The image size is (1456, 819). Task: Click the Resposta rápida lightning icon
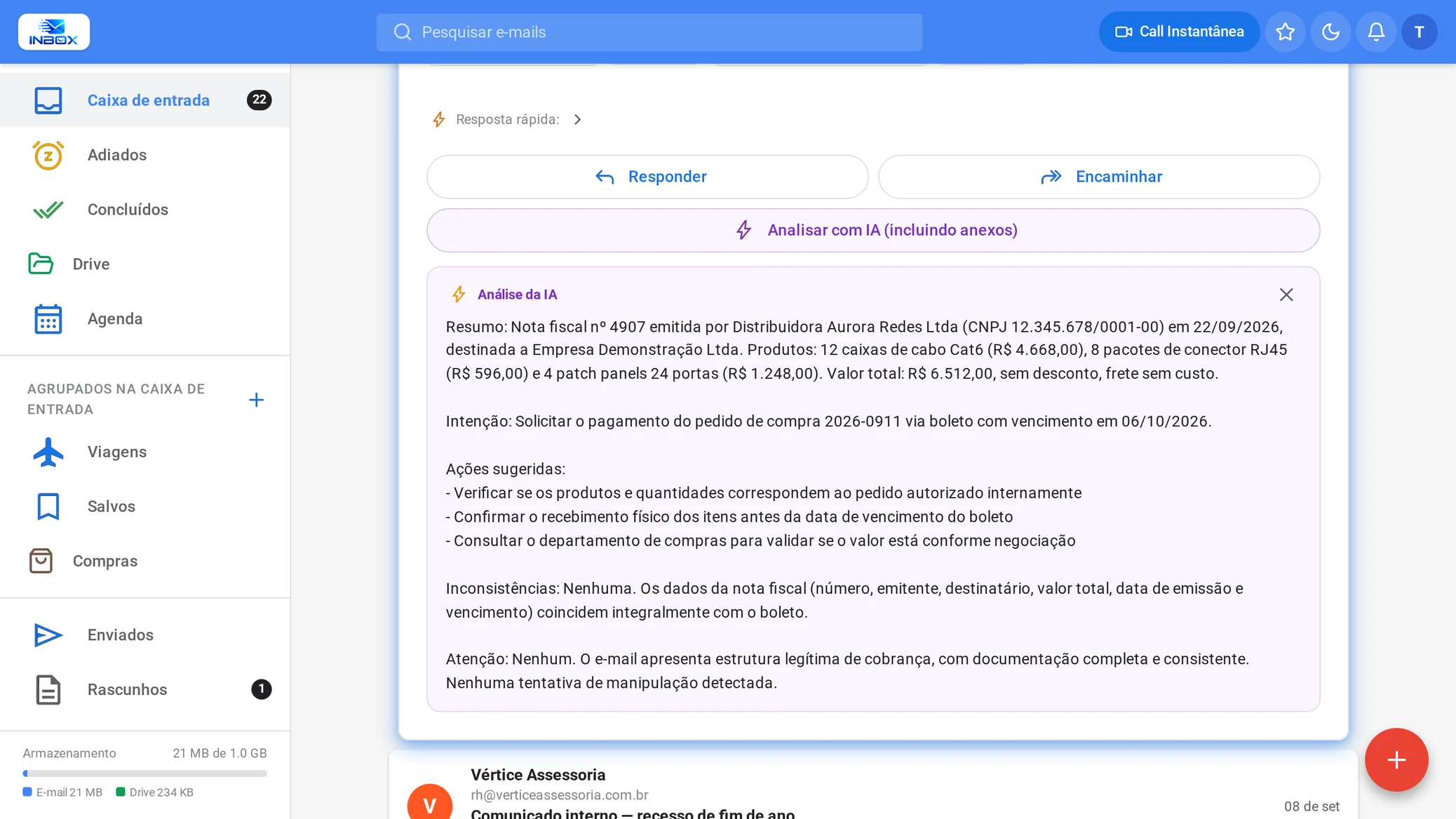point(439,120)
